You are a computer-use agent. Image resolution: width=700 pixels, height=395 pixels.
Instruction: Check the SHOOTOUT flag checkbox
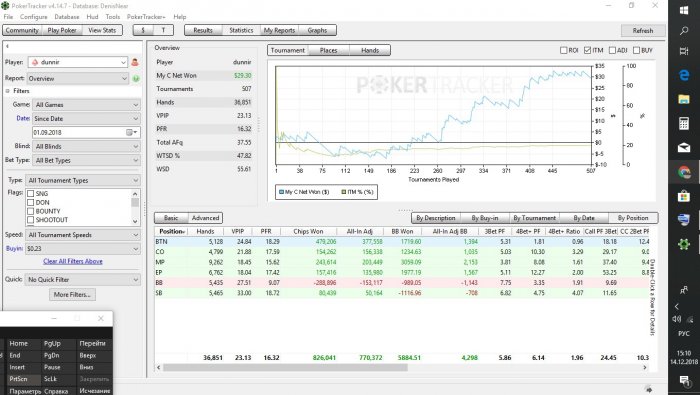pyautogui.click(x=30, y=220)
